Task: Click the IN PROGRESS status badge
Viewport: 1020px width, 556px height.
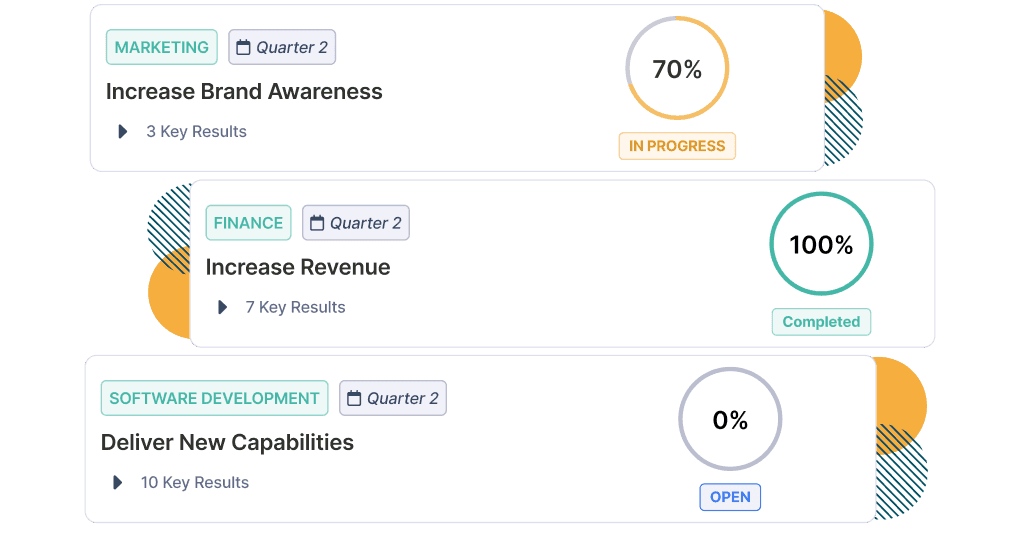Action: (677, 146)
